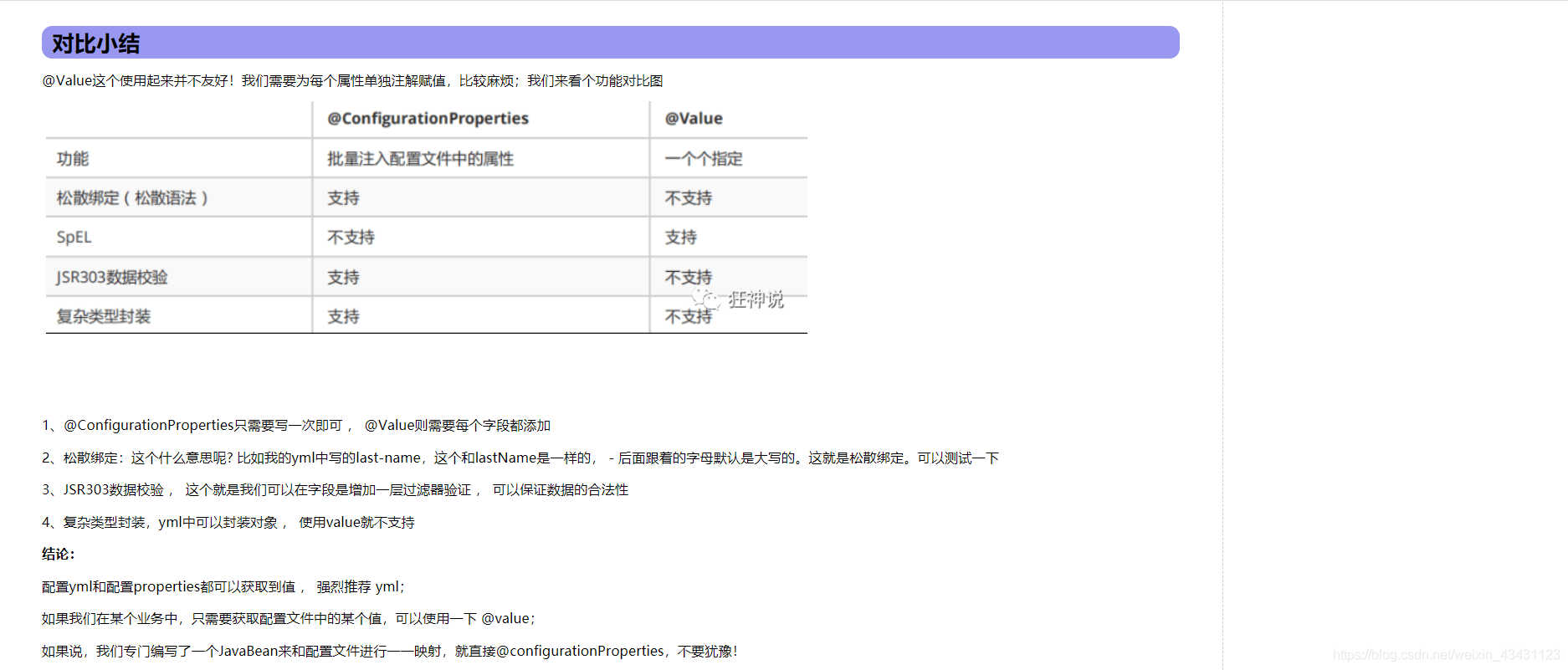This screenshot has height=670, width=1568.
Task: Click the @ConfigurationProperties table column header
Action: [x=428, y=119]
